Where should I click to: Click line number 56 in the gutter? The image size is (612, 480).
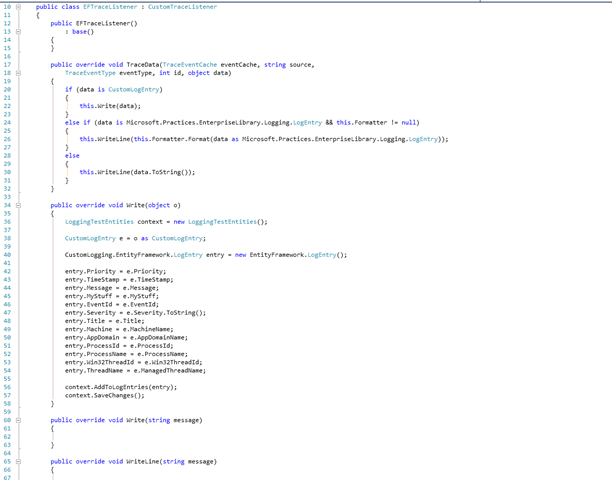pos(7,387)
